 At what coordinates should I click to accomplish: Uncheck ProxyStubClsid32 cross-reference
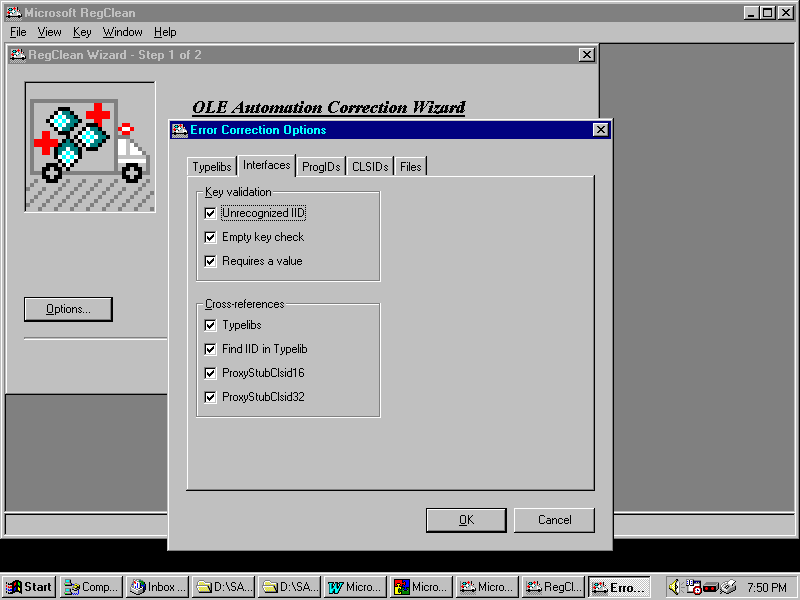click(x=210, y=397)
